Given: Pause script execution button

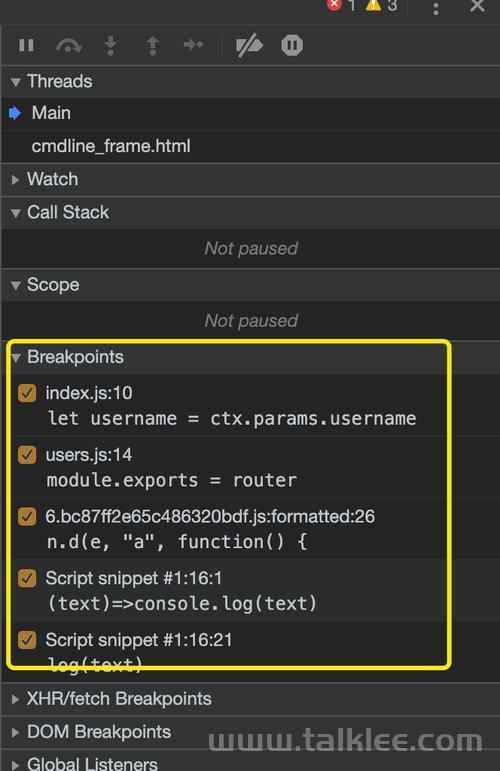Looking at the screenshot, I should pos(27,45).
